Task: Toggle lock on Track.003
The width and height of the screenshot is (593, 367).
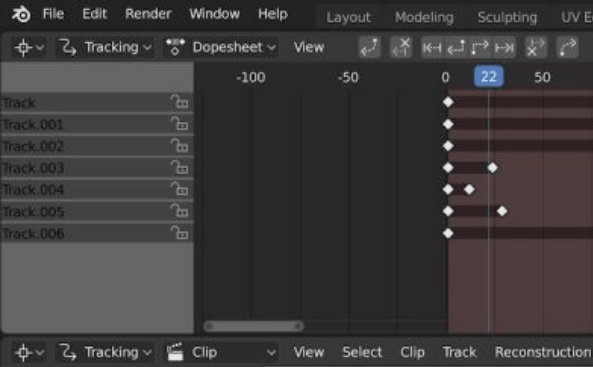Action: [179, 167]
